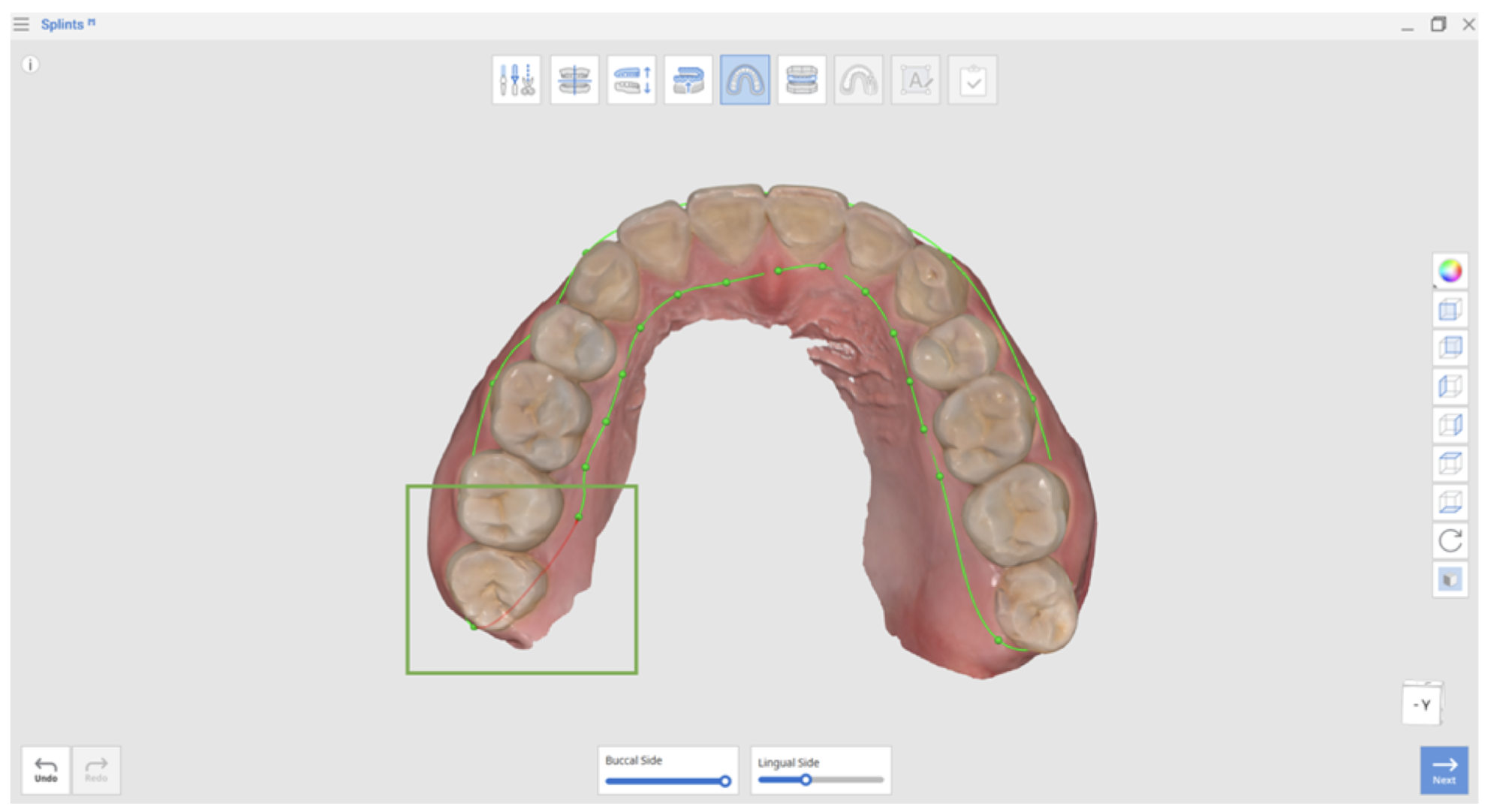Select the first workflow step icon with scissors
1488x812 pixels.
pos(517,80)
